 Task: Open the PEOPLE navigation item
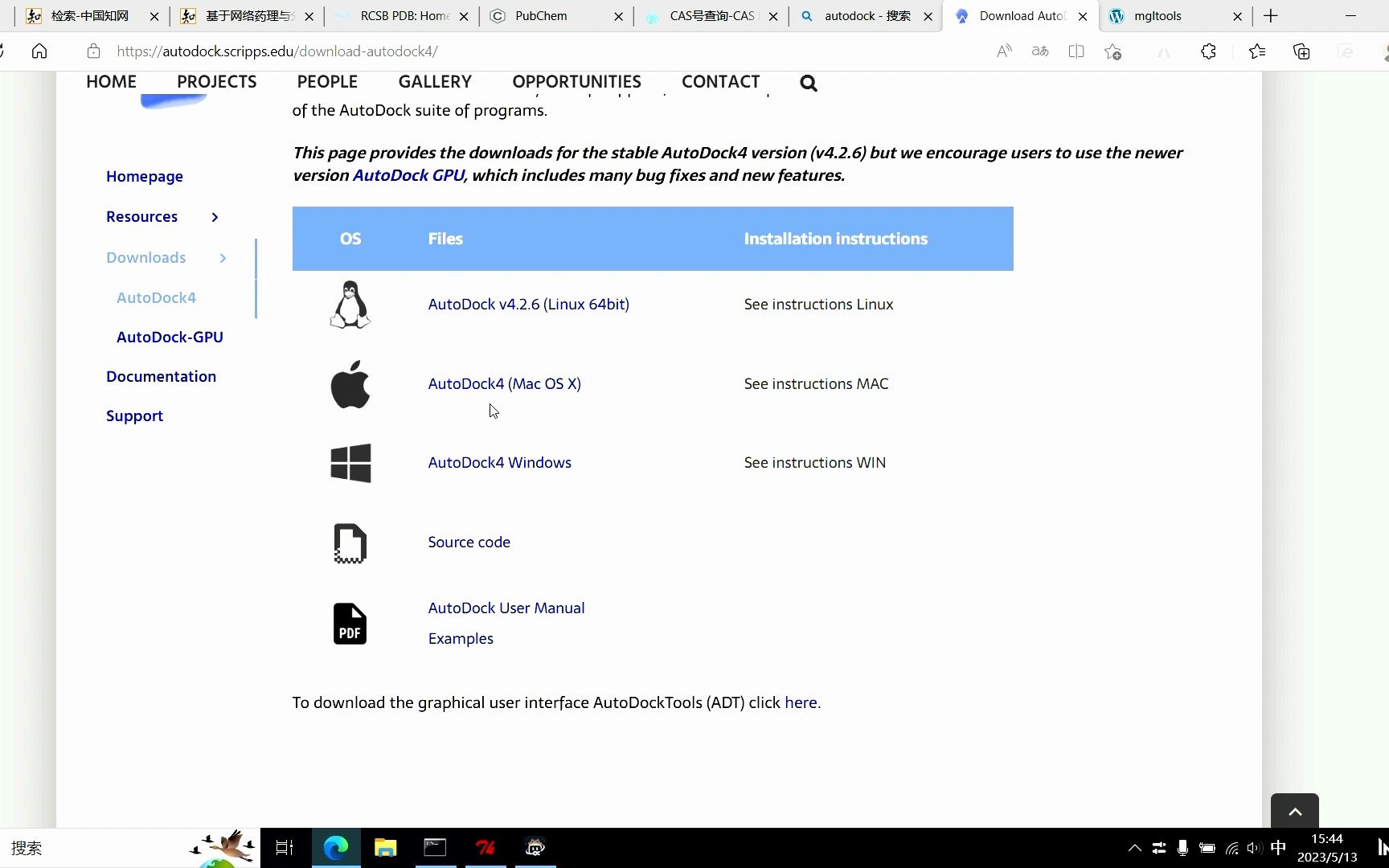[x=327, y=82]
